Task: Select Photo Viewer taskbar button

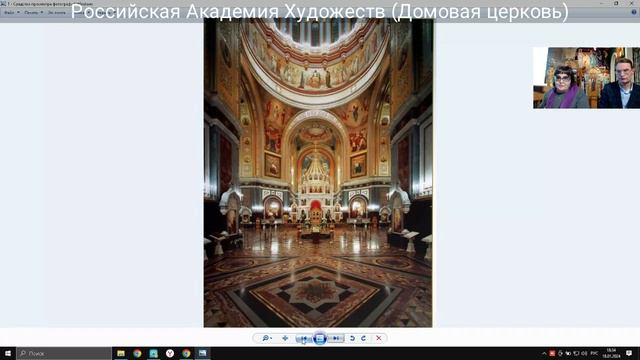Action: coord(202,353)
